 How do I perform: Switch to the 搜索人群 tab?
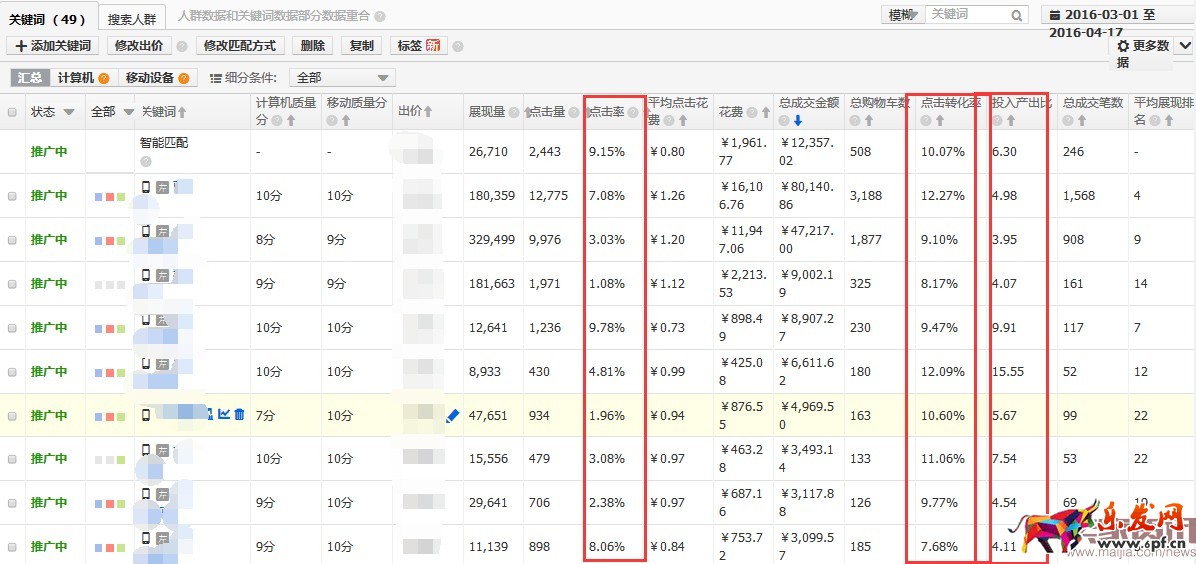[133, 19]
